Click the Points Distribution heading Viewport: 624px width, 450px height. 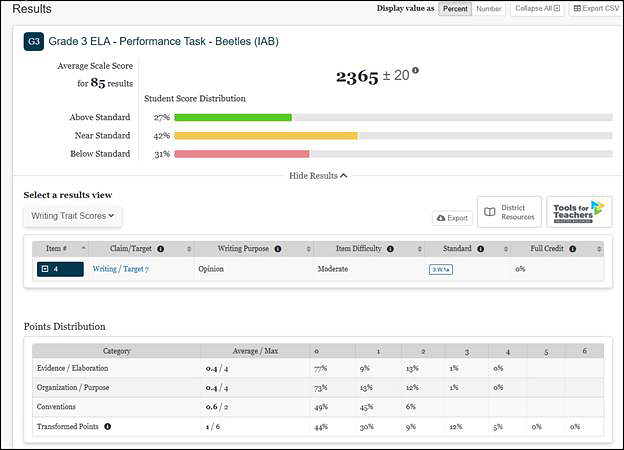(64, 327)
